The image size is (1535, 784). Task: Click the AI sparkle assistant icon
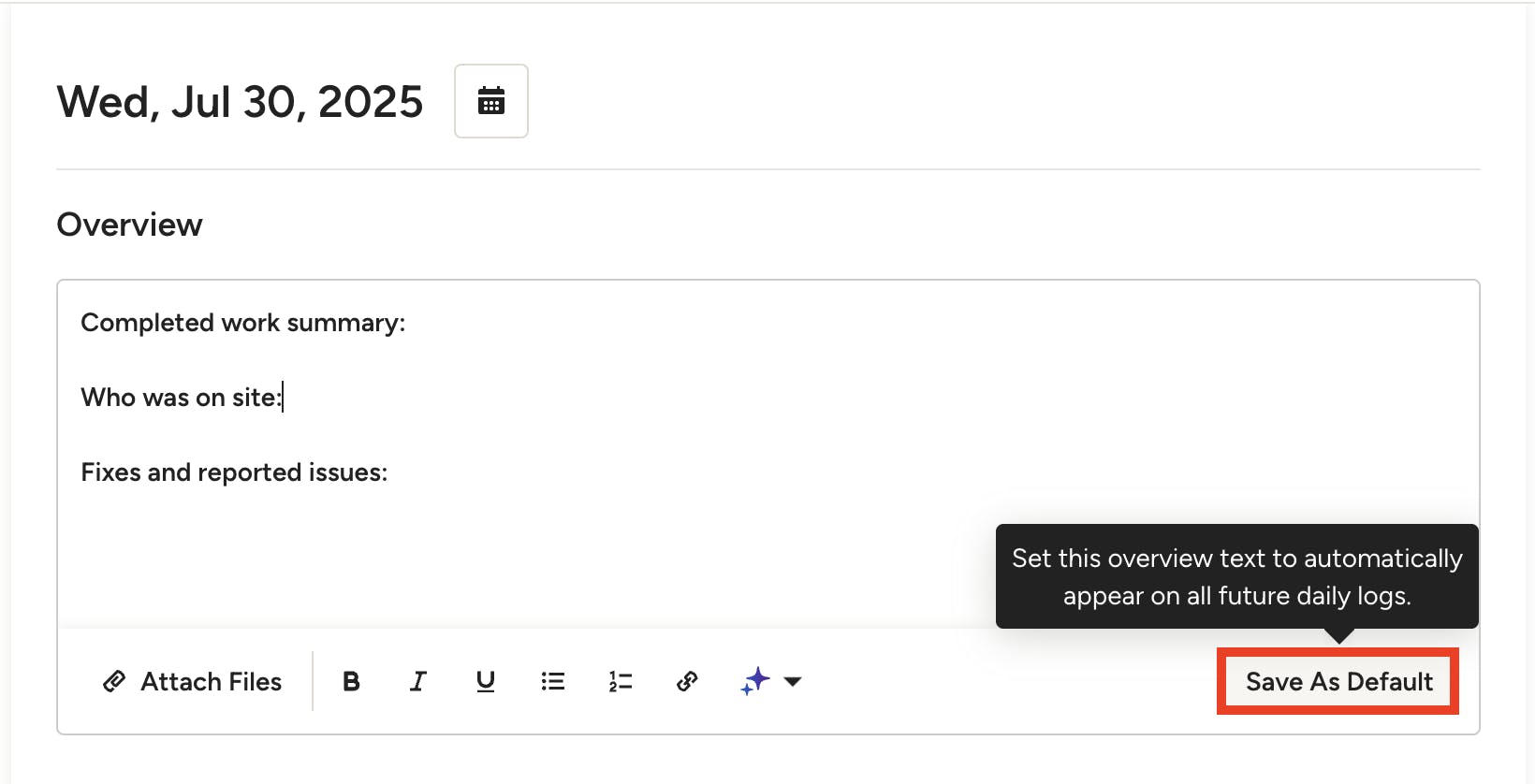coord(755,681)
